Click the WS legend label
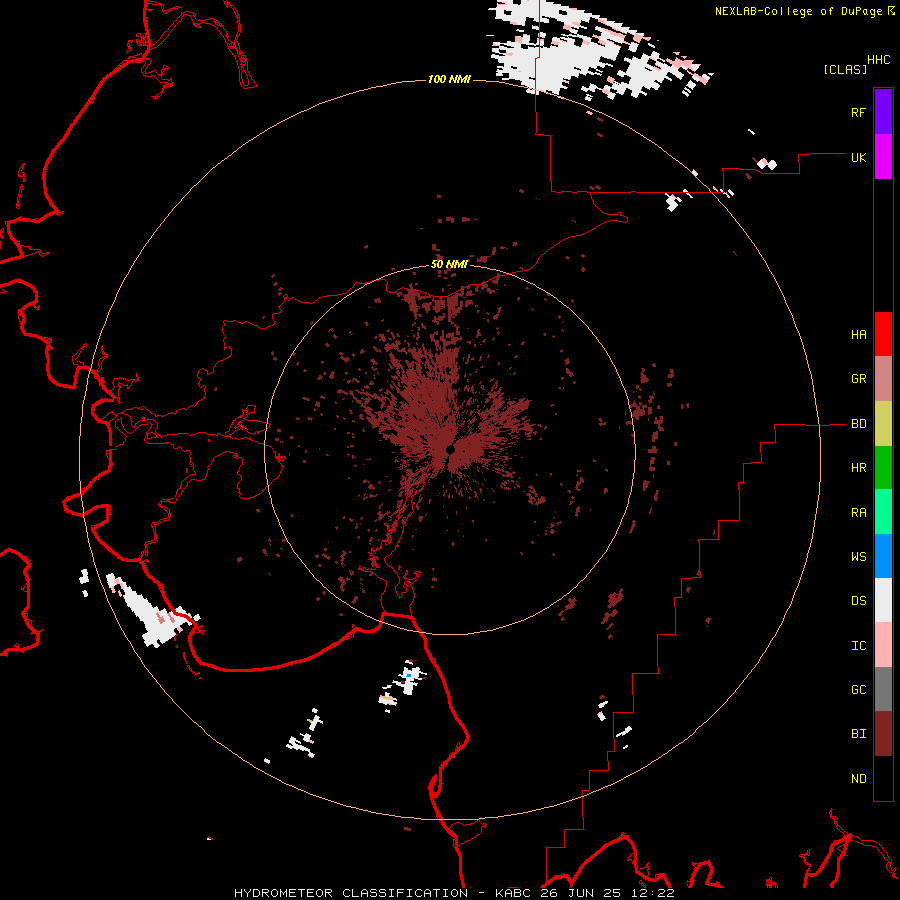The height and width of the screenshot is (900, 900). point(858,557)
